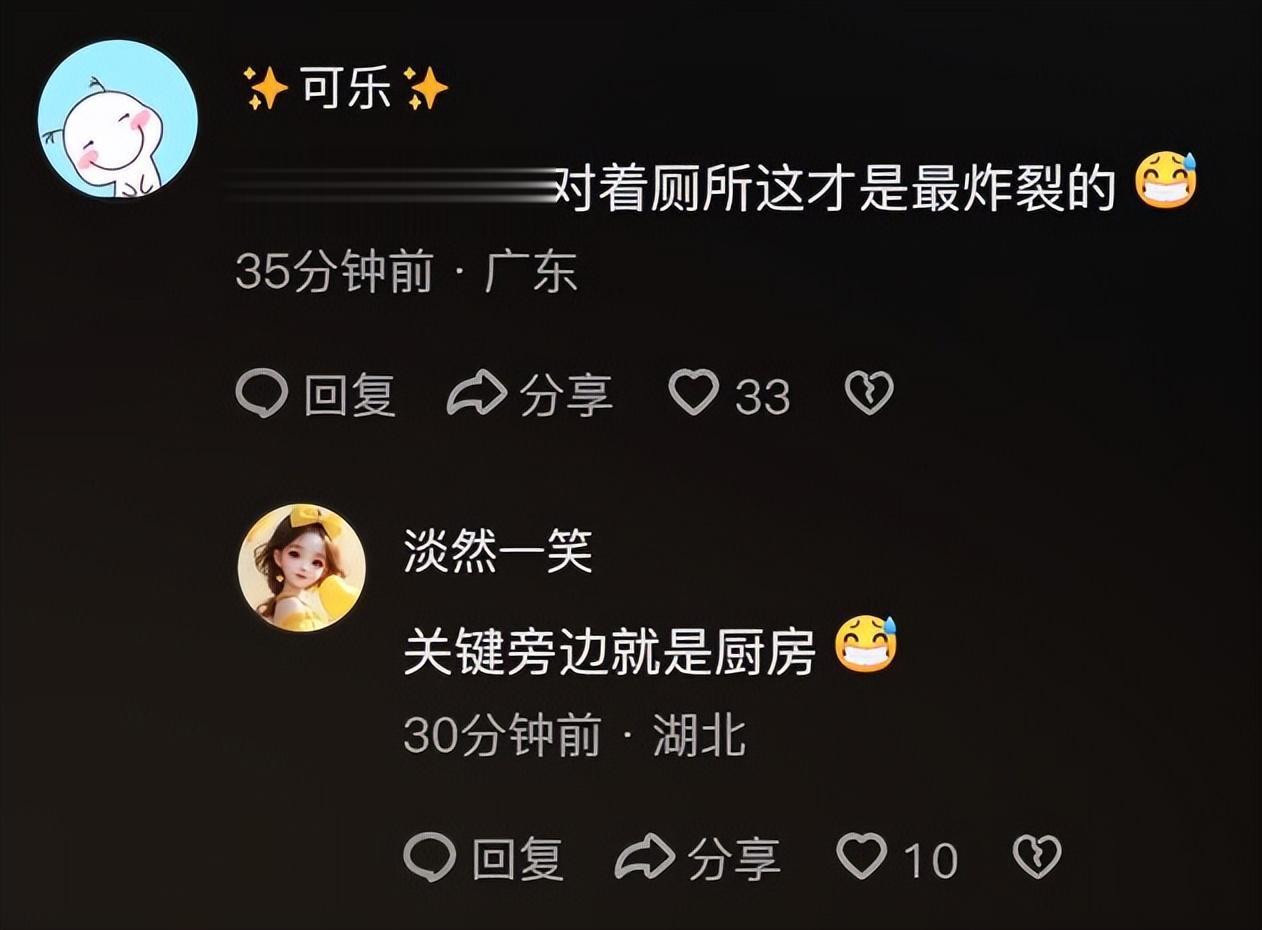Image resolution: width=1262 pixels, height=930 pixels.
Task: Dislike 可乐's comment with broken heart icon
Action: [x=869, y=393]
